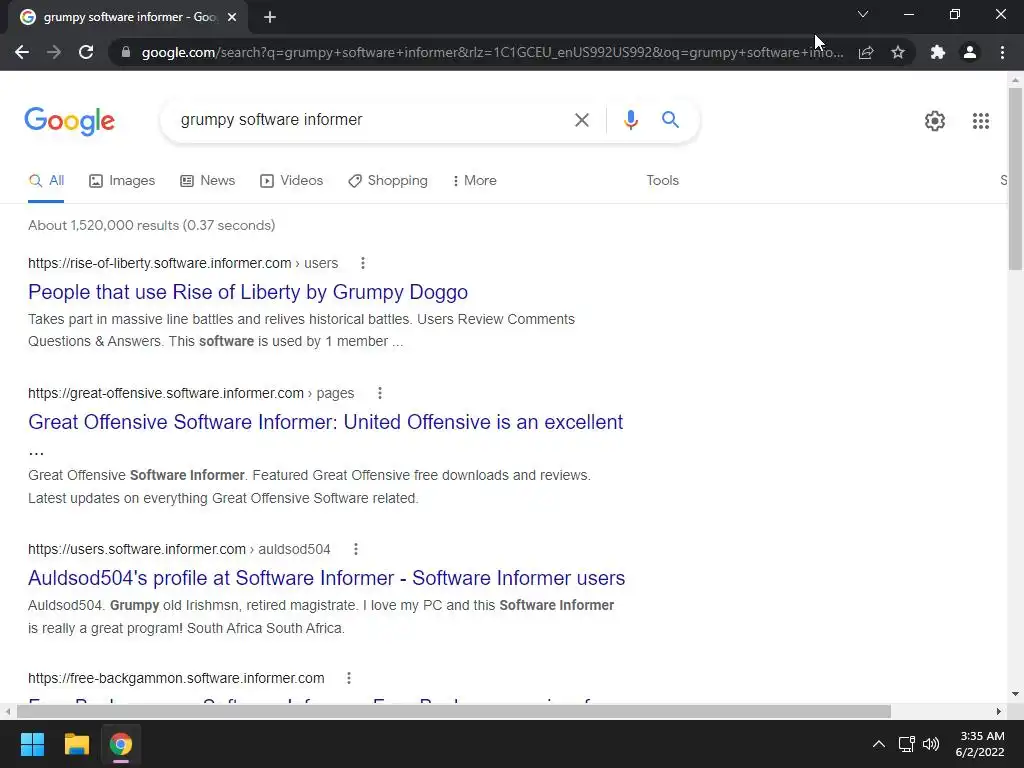Click the scroll down arrow
Viewport: 1024px width, 768px height.
[1015, 694]
